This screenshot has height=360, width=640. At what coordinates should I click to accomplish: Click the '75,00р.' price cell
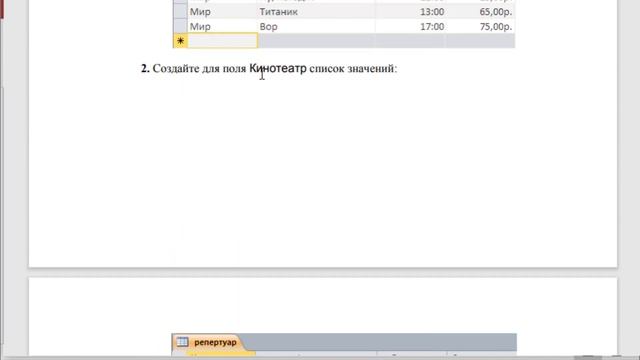[480, 27]
